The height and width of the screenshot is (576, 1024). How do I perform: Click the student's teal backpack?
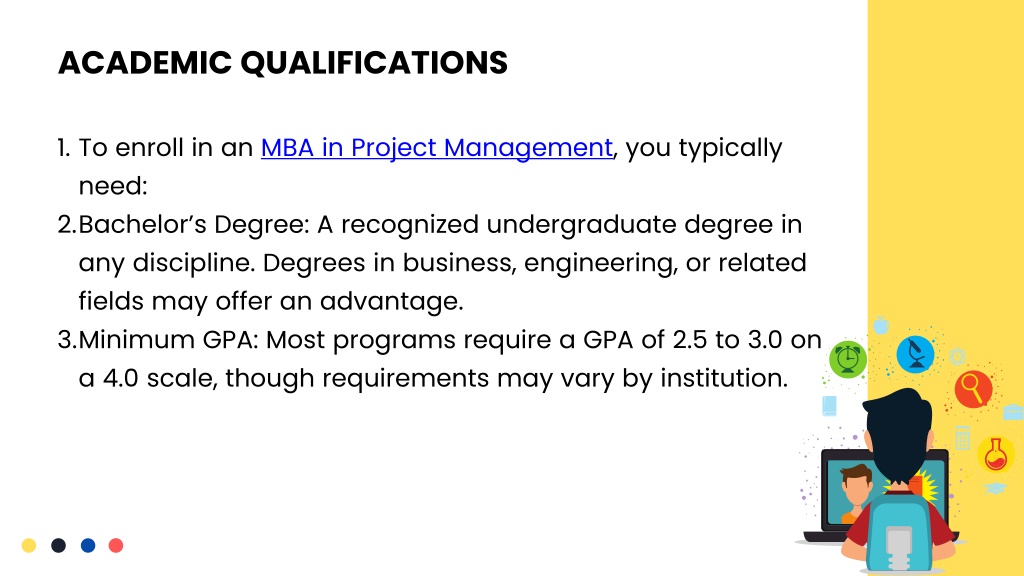point(899,532)
